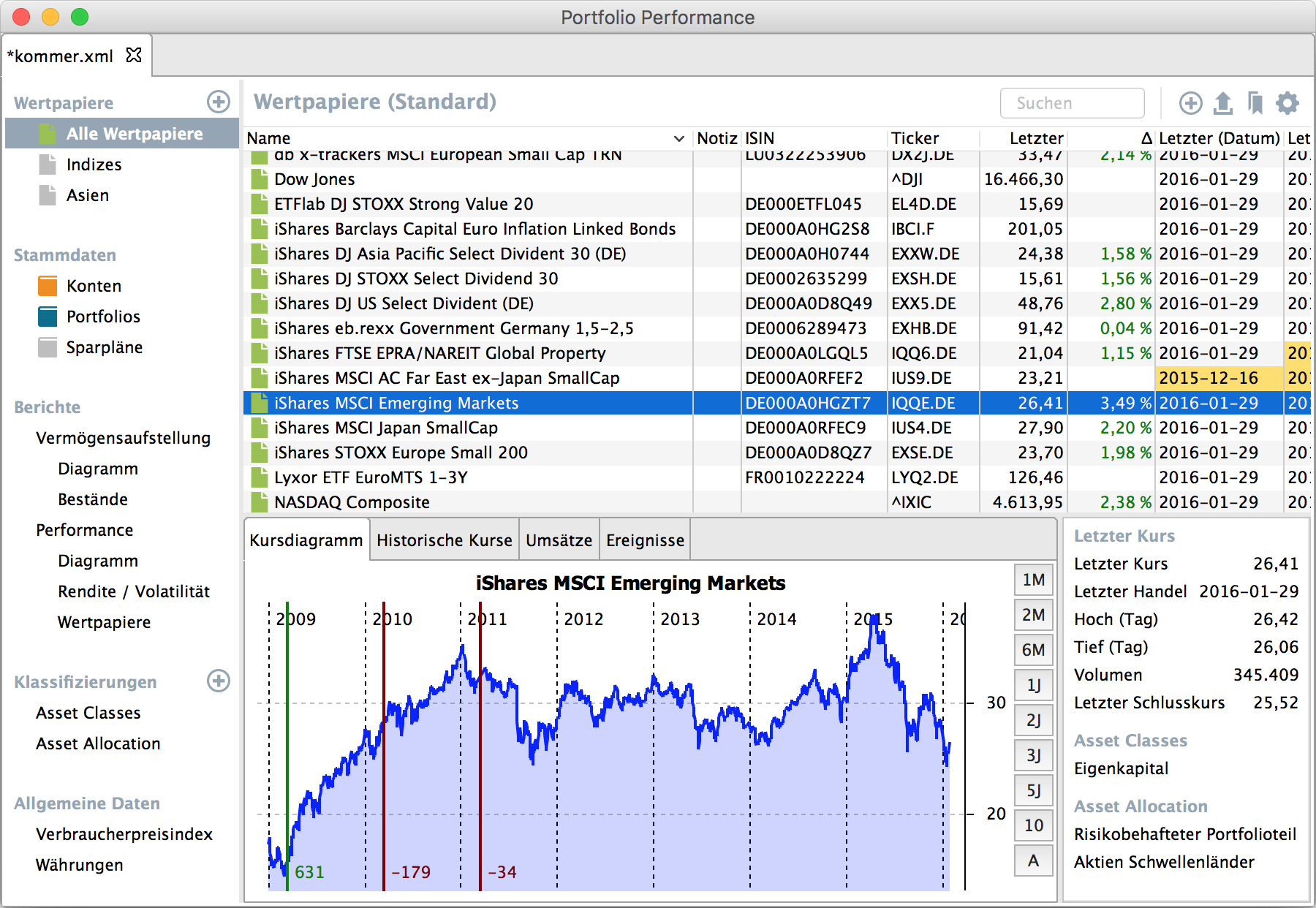Show the full chart range with A button

[x=1033, y=860]
